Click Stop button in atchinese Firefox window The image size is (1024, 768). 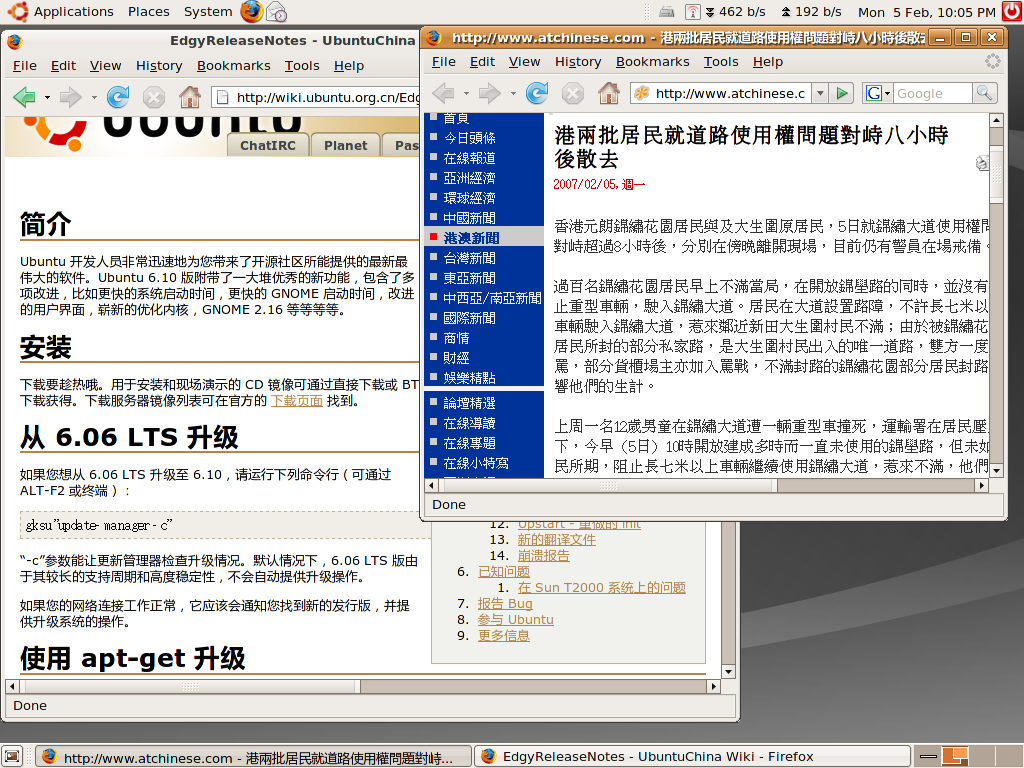[x=573, y=93]
